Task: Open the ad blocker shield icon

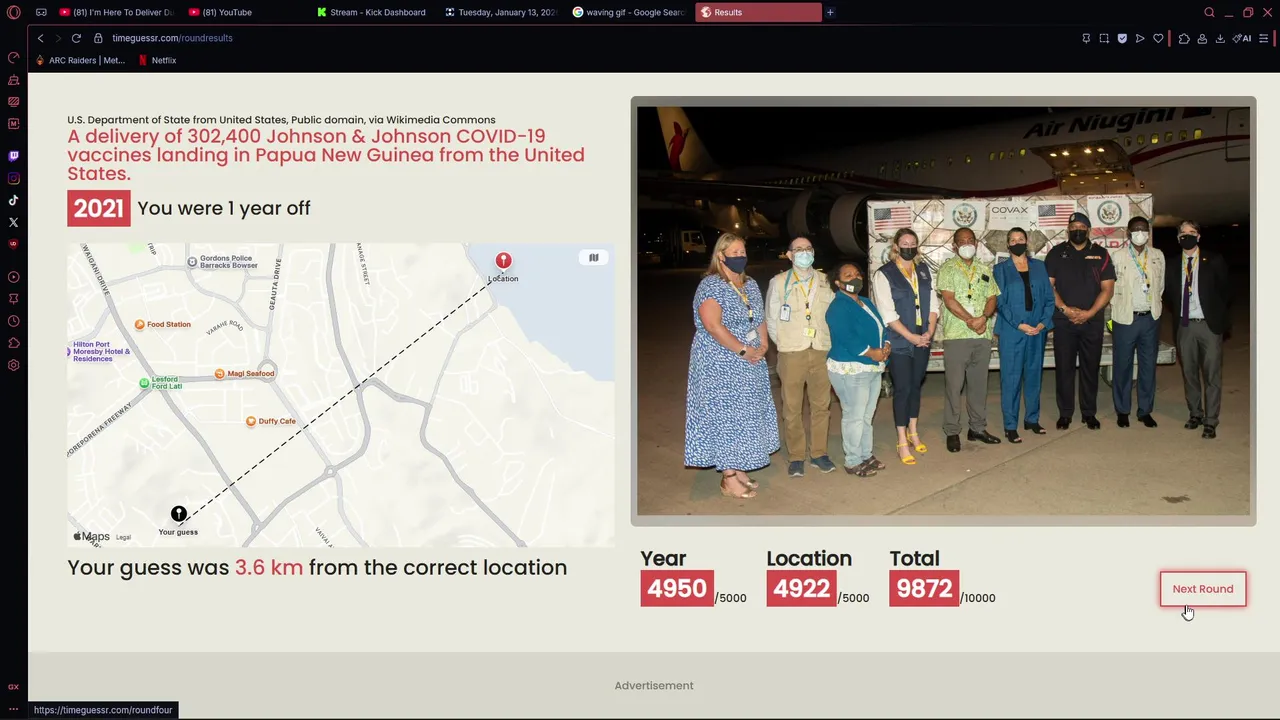Action: (x=1122, y=38)
